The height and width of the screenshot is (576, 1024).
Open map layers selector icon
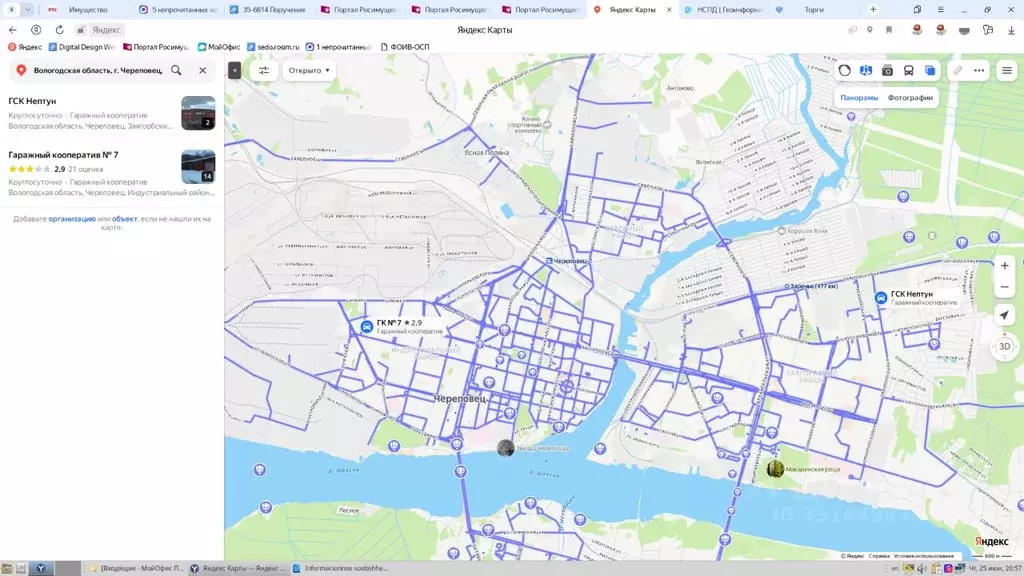coord(930,71)
